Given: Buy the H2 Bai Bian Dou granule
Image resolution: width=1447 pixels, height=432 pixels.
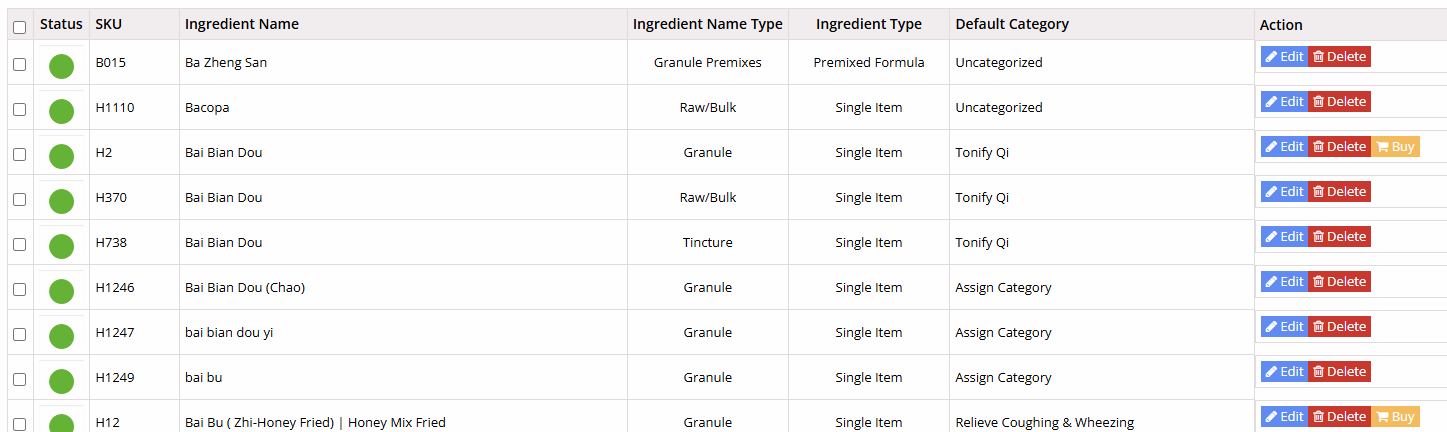Looking at the screenshot, I should pos(1395,147).
